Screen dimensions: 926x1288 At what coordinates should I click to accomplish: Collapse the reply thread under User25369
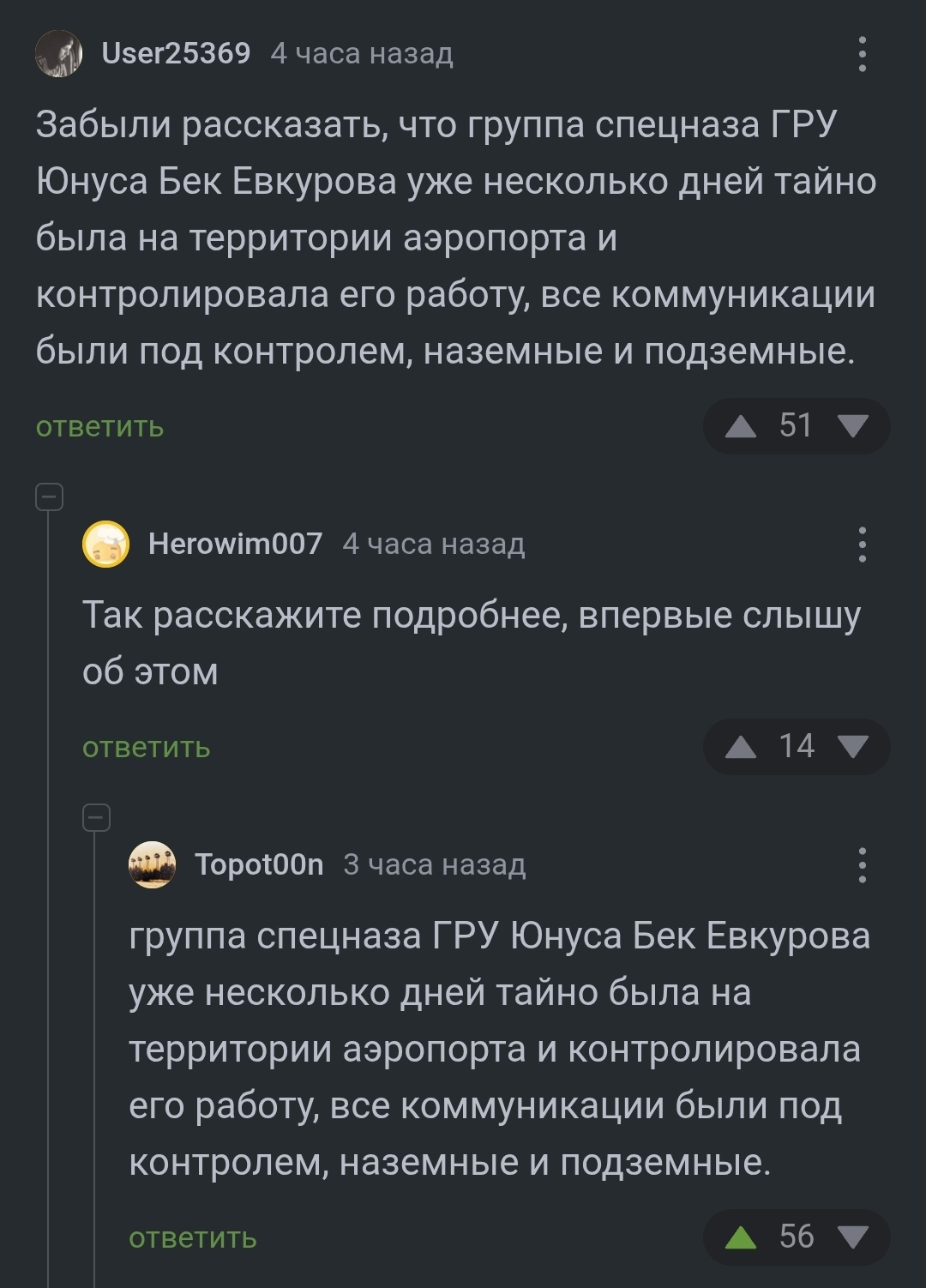49,497
